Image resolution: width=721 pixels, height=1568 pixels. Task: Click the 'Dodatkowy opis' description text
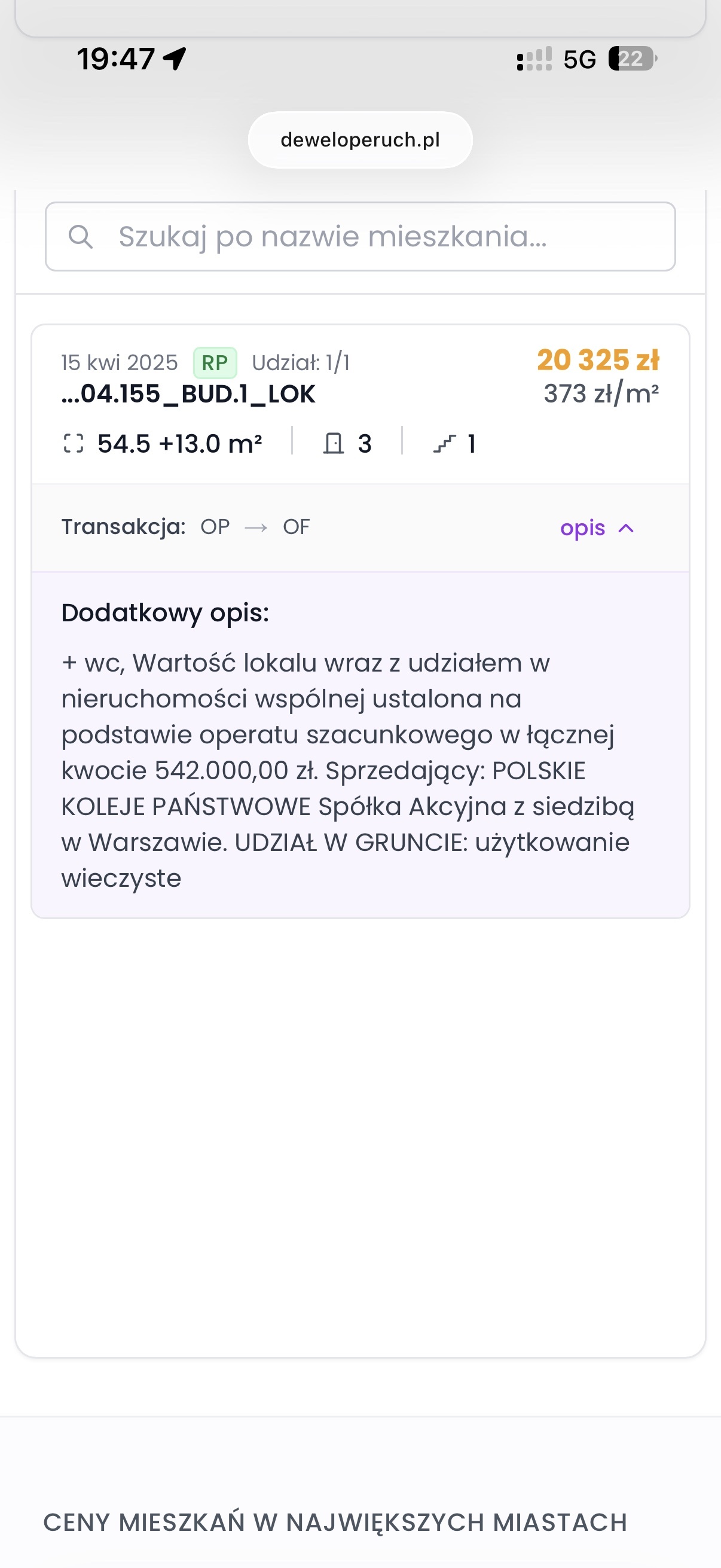pos(347,770)
